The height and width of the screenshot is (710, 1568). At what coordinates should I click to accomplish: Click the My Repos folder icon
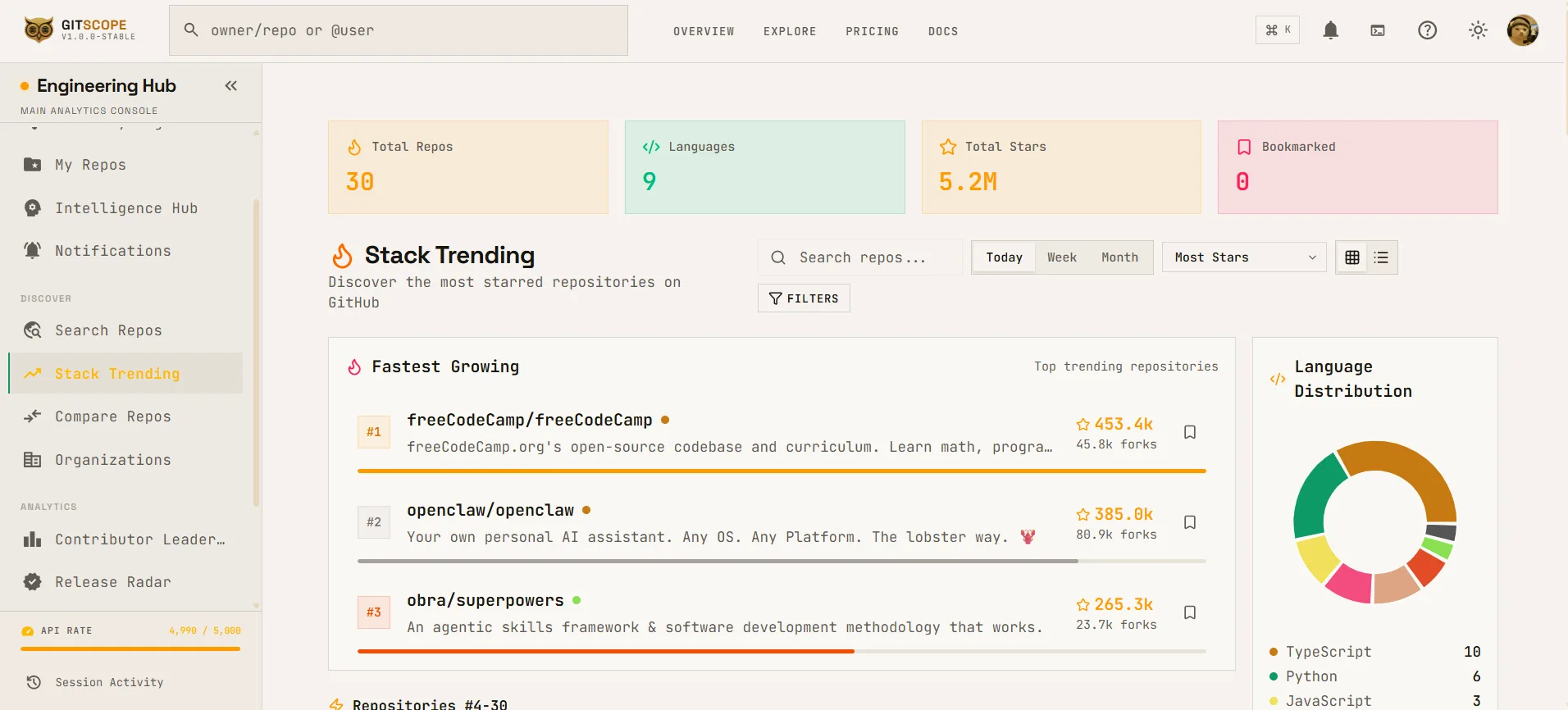(32, 165)
